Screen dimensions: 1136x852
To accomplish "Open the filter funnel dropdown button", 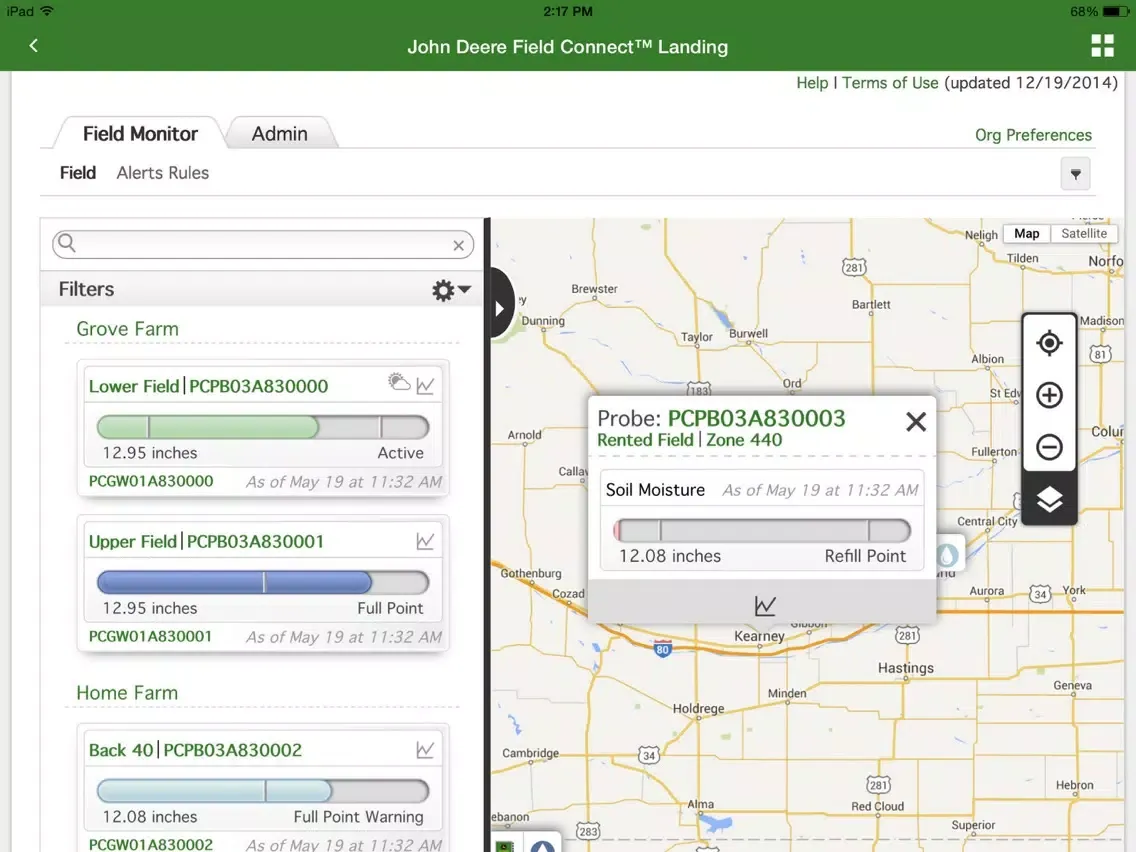I will coord(1075,174).
